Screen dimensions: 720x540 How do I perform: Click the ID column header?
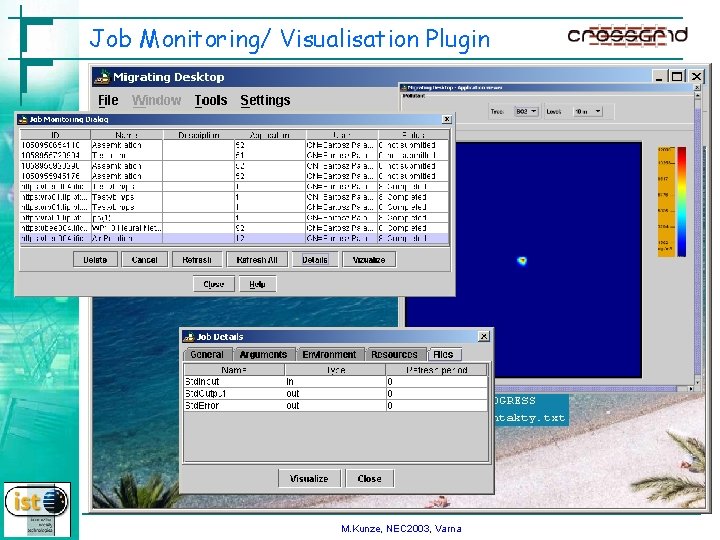[x=55, y=135]
